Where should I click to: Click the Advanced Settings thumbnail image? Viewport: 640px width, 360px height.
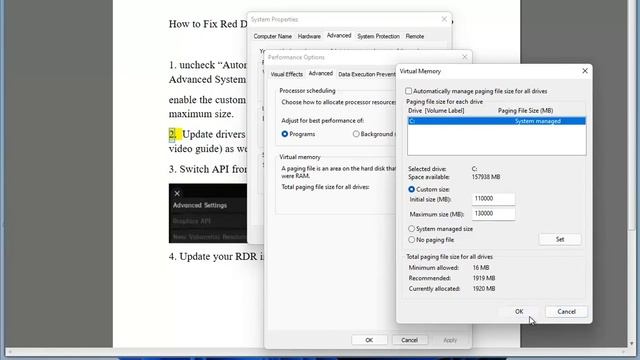click(208, 213)
